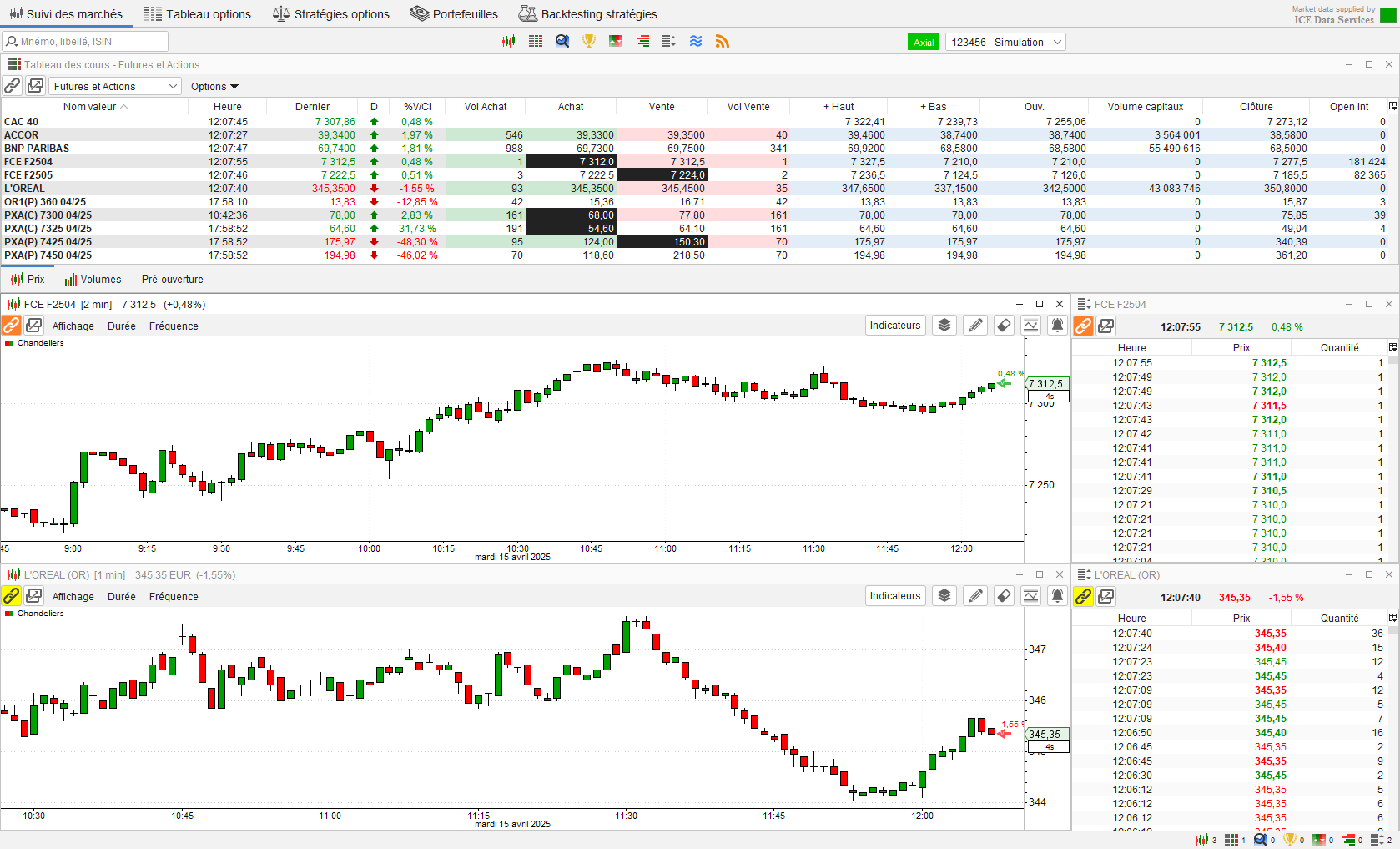The width and height of the screenshot is (1400, 849).
Task: Expand the Options dropdown in quotes table
Action: click(x=214, y=86)
